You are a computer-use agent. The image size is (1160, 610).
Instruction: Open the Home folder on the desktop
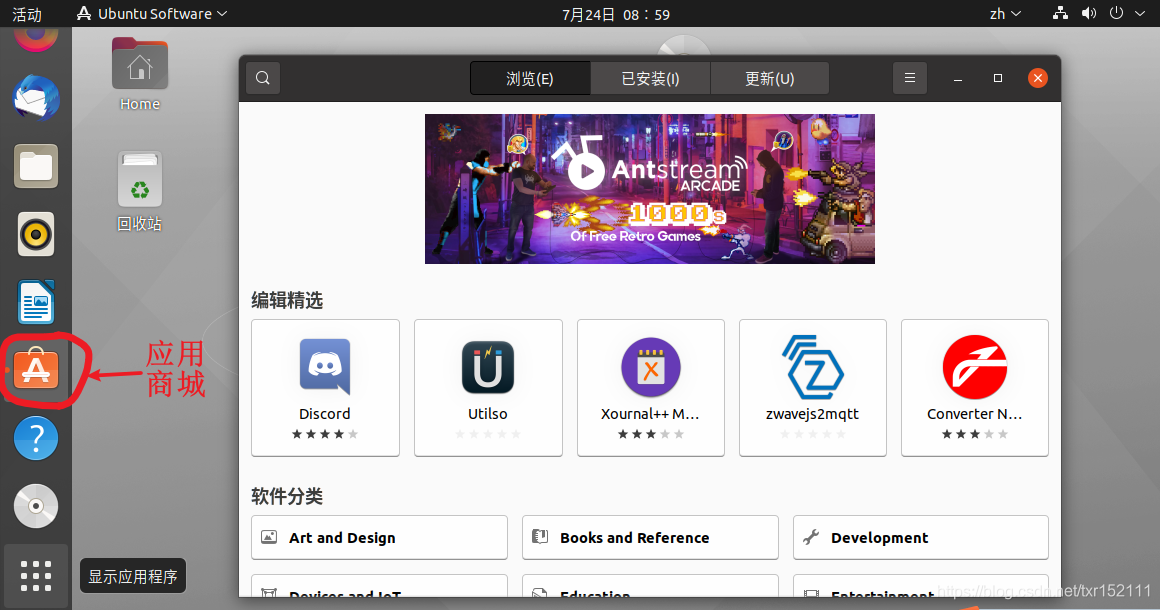(x=140, y=74)
